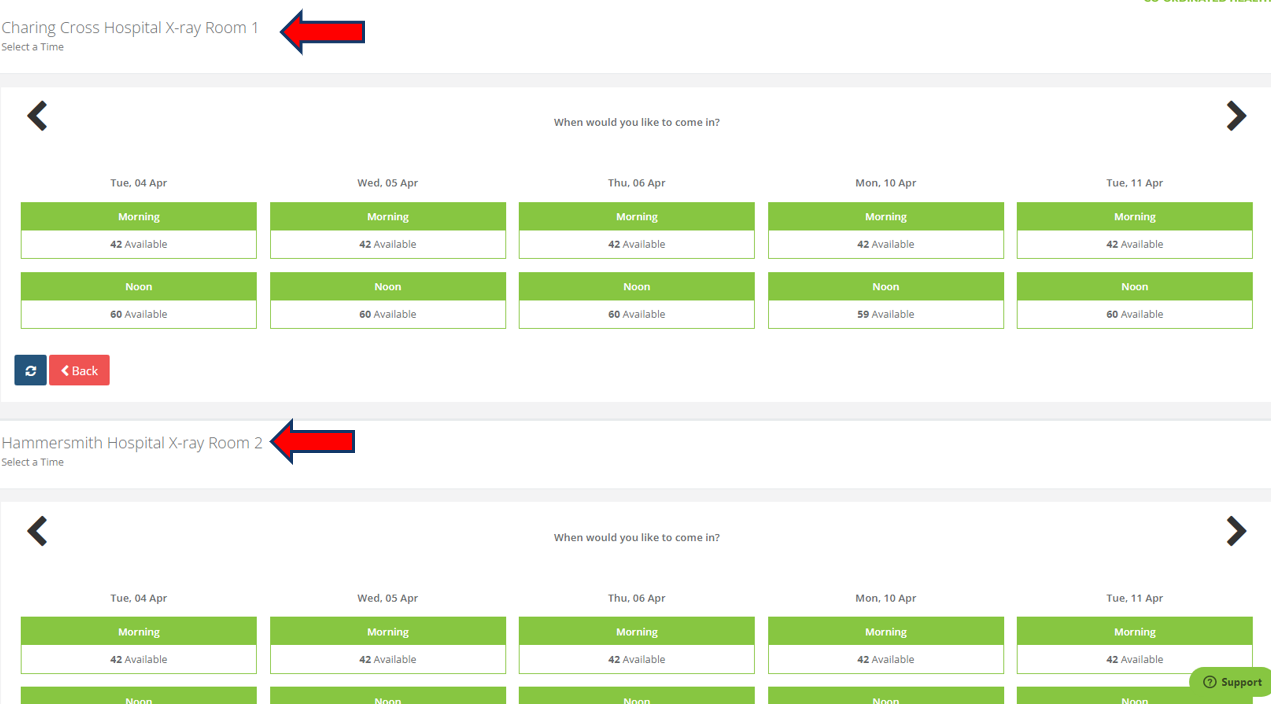The height and width of the screenshot is (704, 1271).
Task: Choose Hammersmith Morning slot on Thu 06 Apr
Action: (637, 645)
